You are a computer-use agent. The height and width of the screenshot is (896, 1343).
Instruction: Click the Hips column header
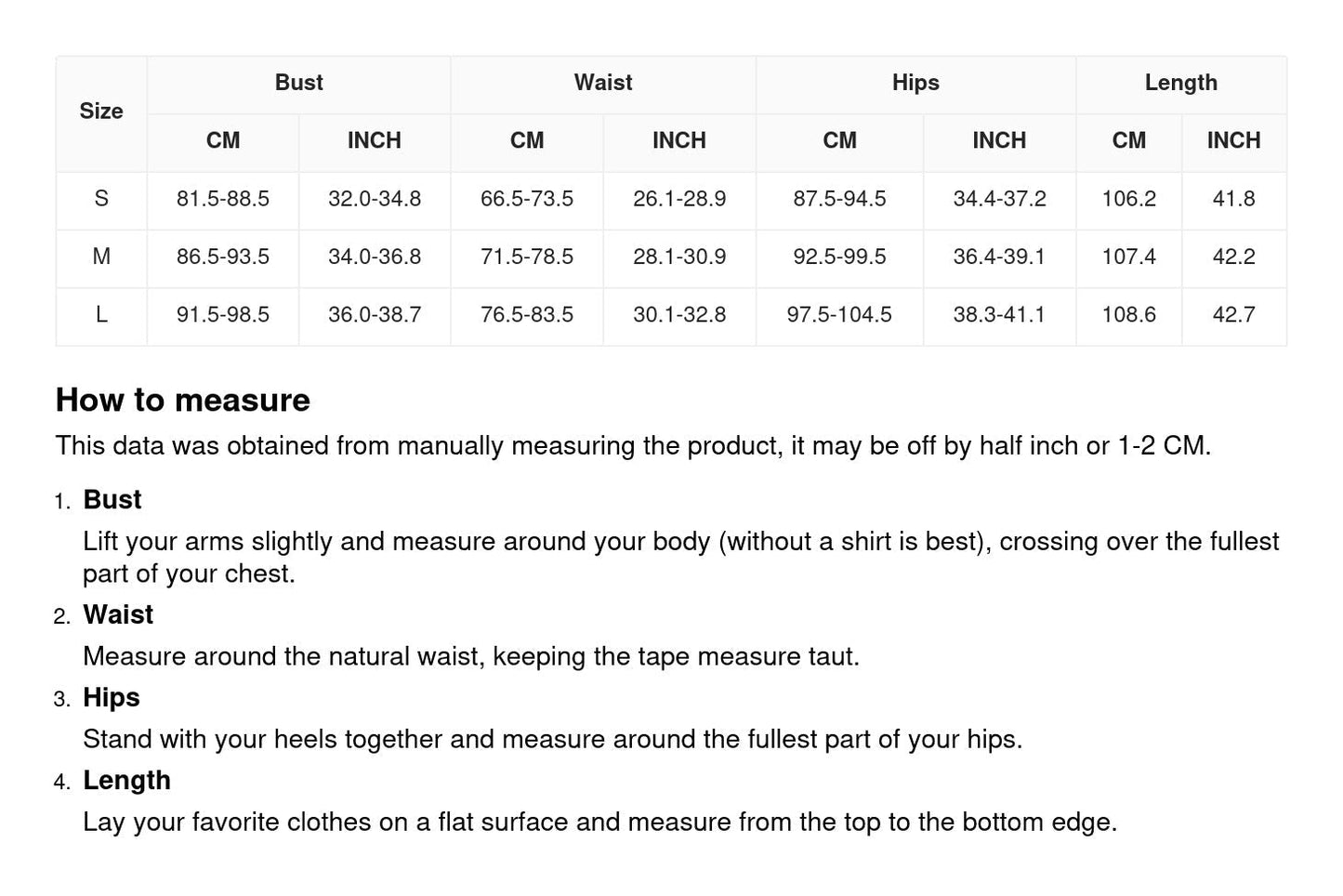(915, 83)
